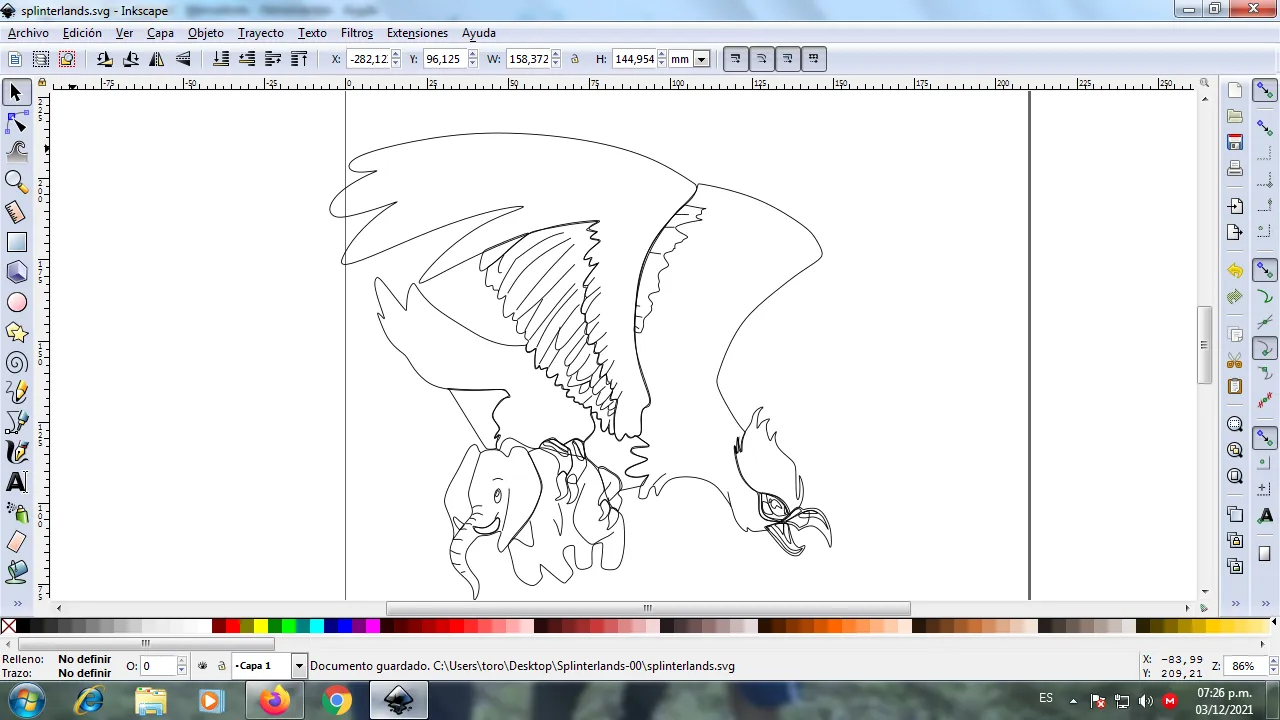Choose the Calligraphy tool
This screenshot has width=1280, height=720.
pyautogui.click(x=16, y=452)
